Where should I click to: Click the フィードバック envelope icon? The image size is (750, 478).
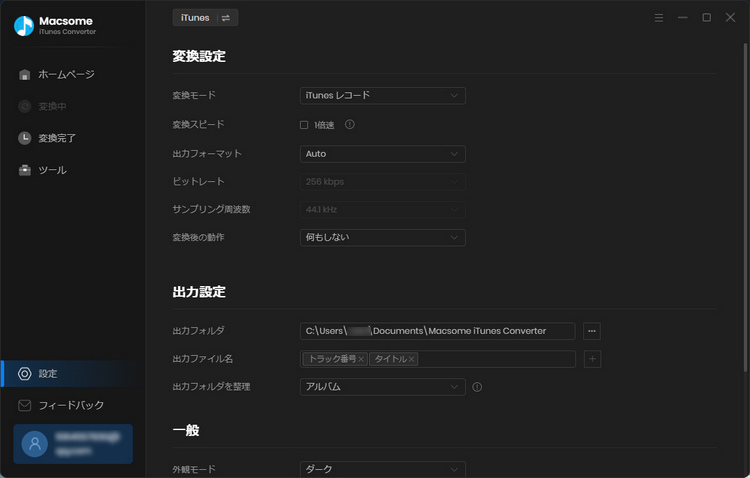point(24,405)
